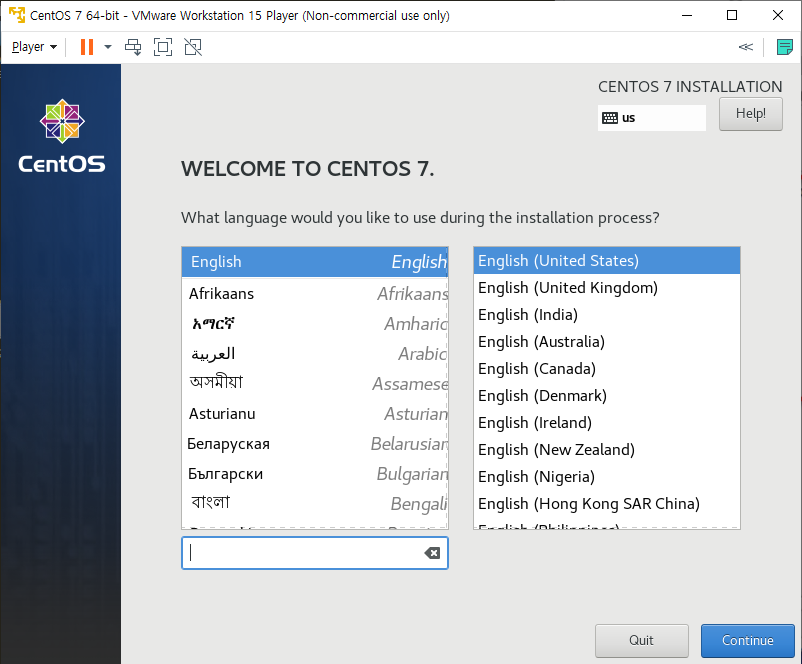Choose English (Ireland) locale
This screenshot has height=664, width=802.
(x=607, y=423)
